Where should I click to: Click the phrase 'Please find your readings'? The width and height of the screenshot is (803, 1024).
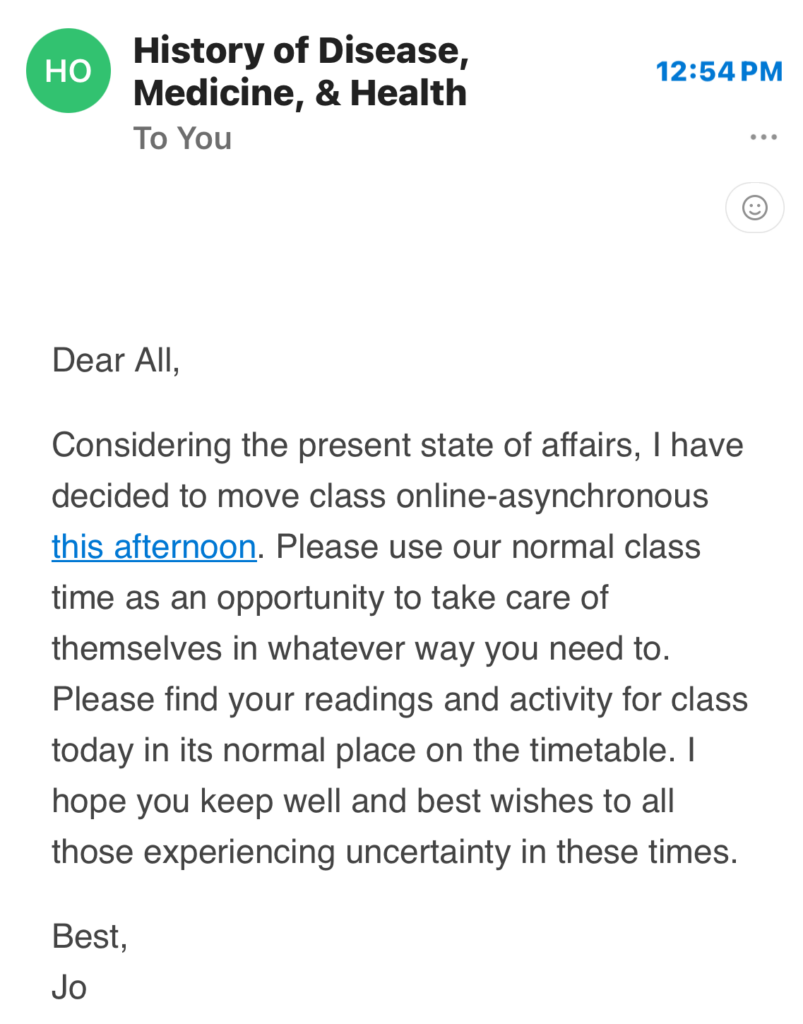click(242, 699)
